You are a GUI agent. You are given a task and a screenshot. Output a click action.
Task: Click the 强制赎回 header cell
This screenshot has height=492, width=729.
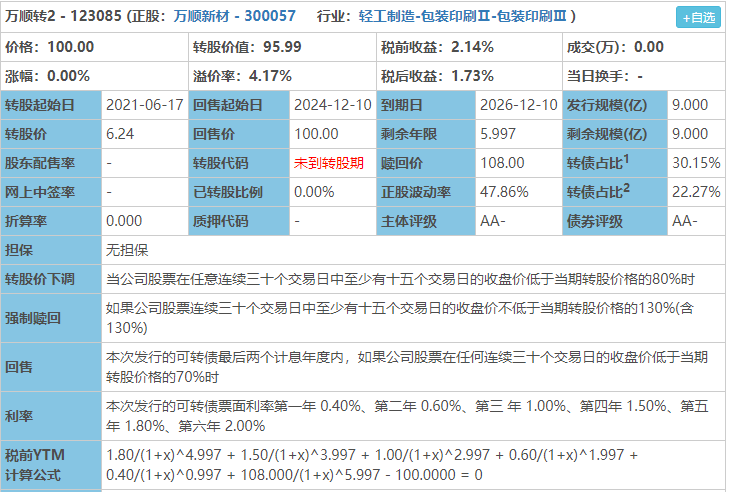click(x=51, y=318)
